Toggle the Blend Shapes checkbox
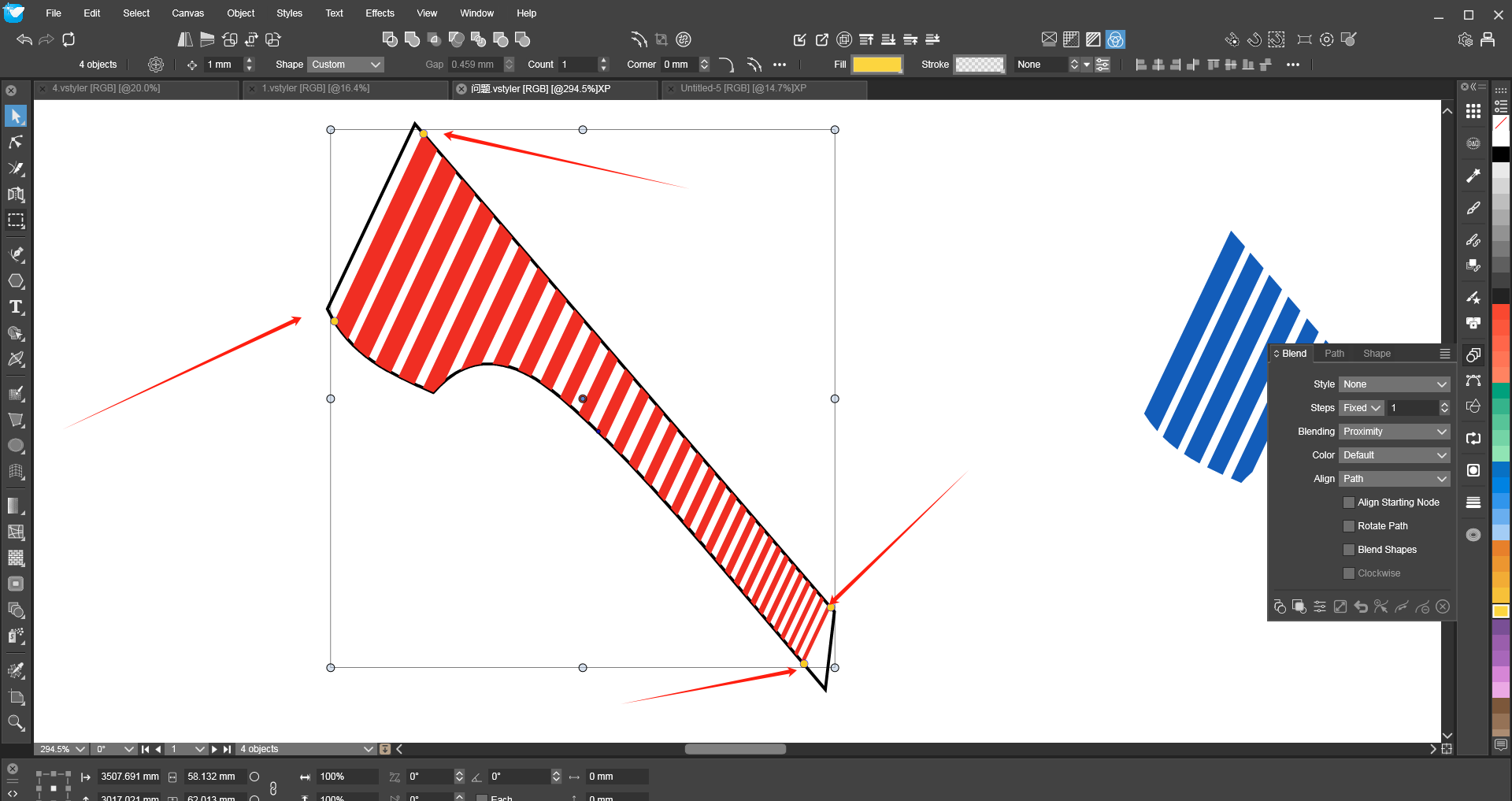 click(x=1349, y=550)
